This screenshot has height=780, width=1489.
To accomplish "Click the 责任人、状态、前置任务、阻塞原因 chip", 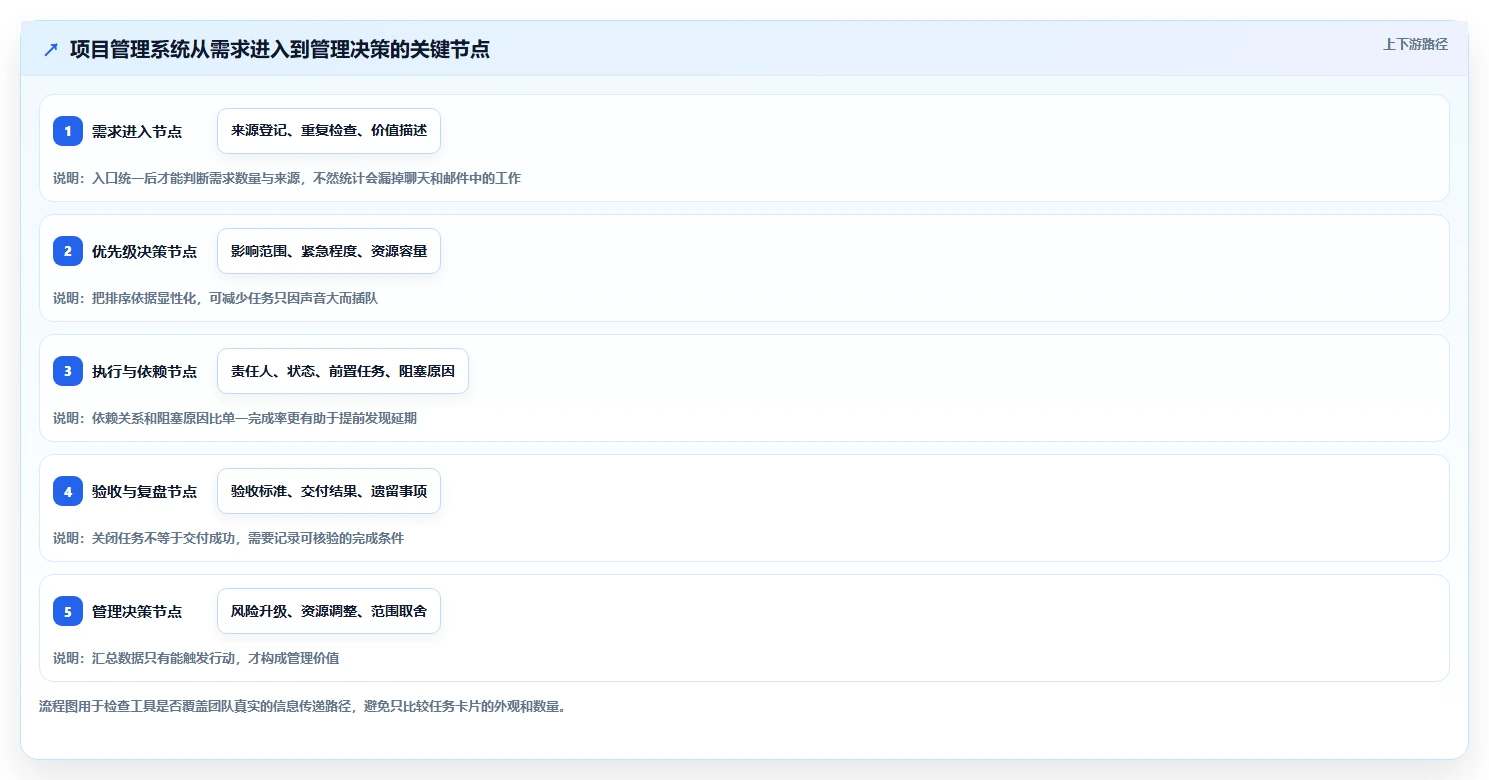I will pos(343,371).
